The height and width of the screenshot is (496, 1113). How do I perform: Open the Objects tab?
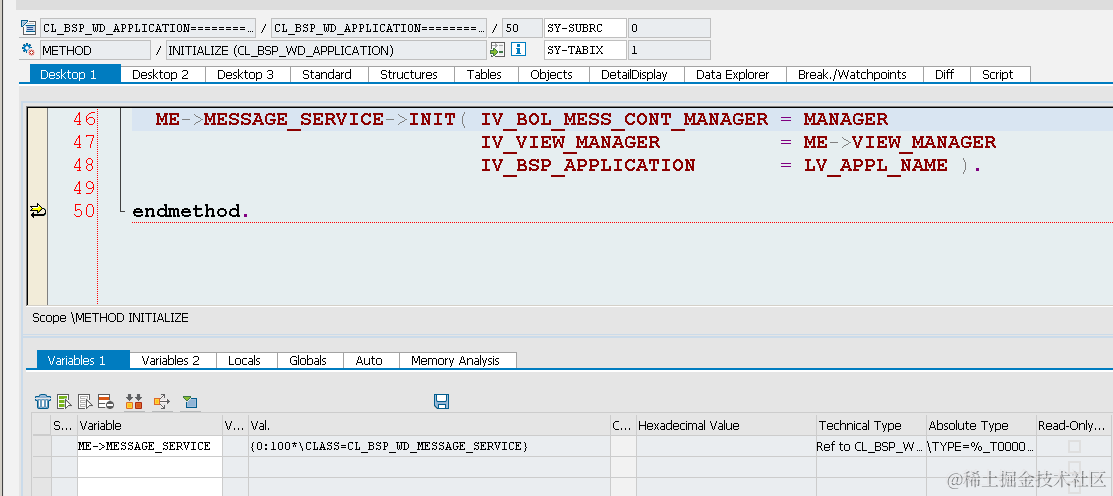[552, 75]
